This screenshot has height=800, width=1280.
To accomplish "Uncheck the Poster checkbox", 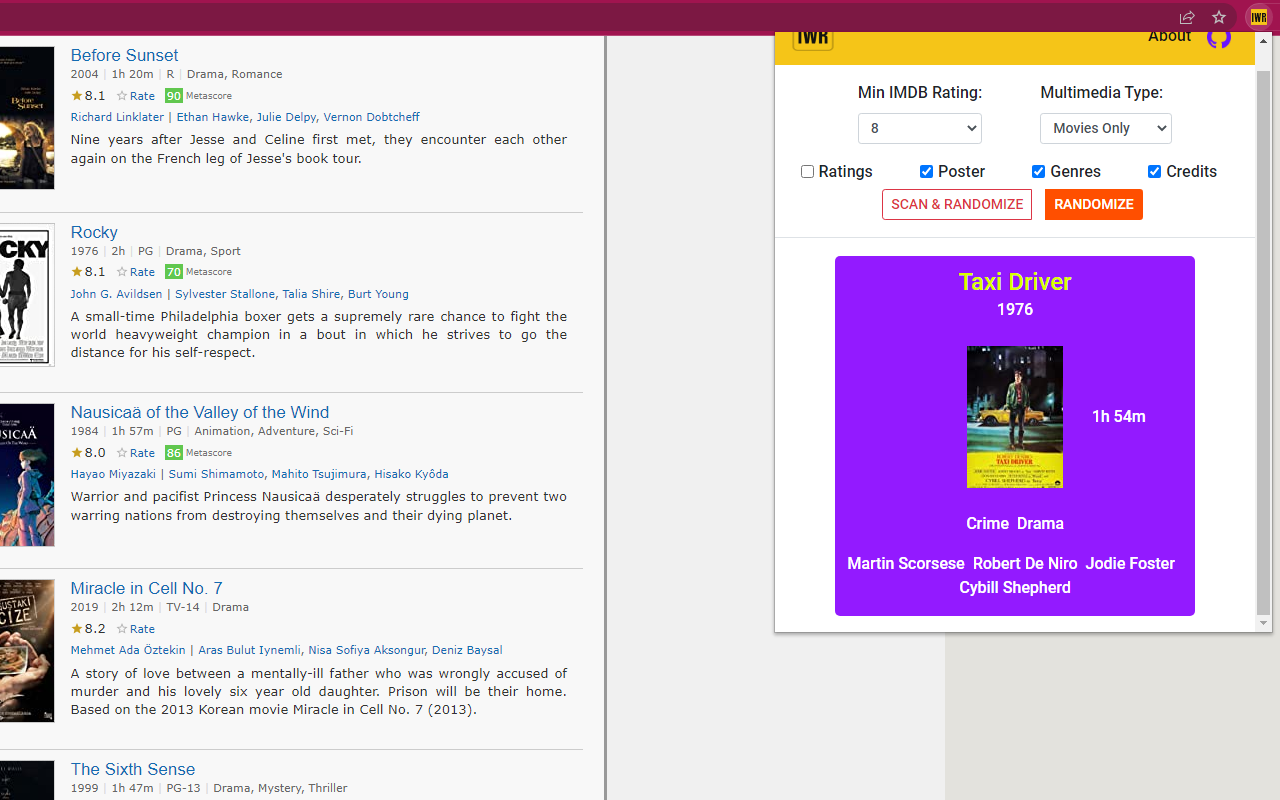I will (927, 172).
